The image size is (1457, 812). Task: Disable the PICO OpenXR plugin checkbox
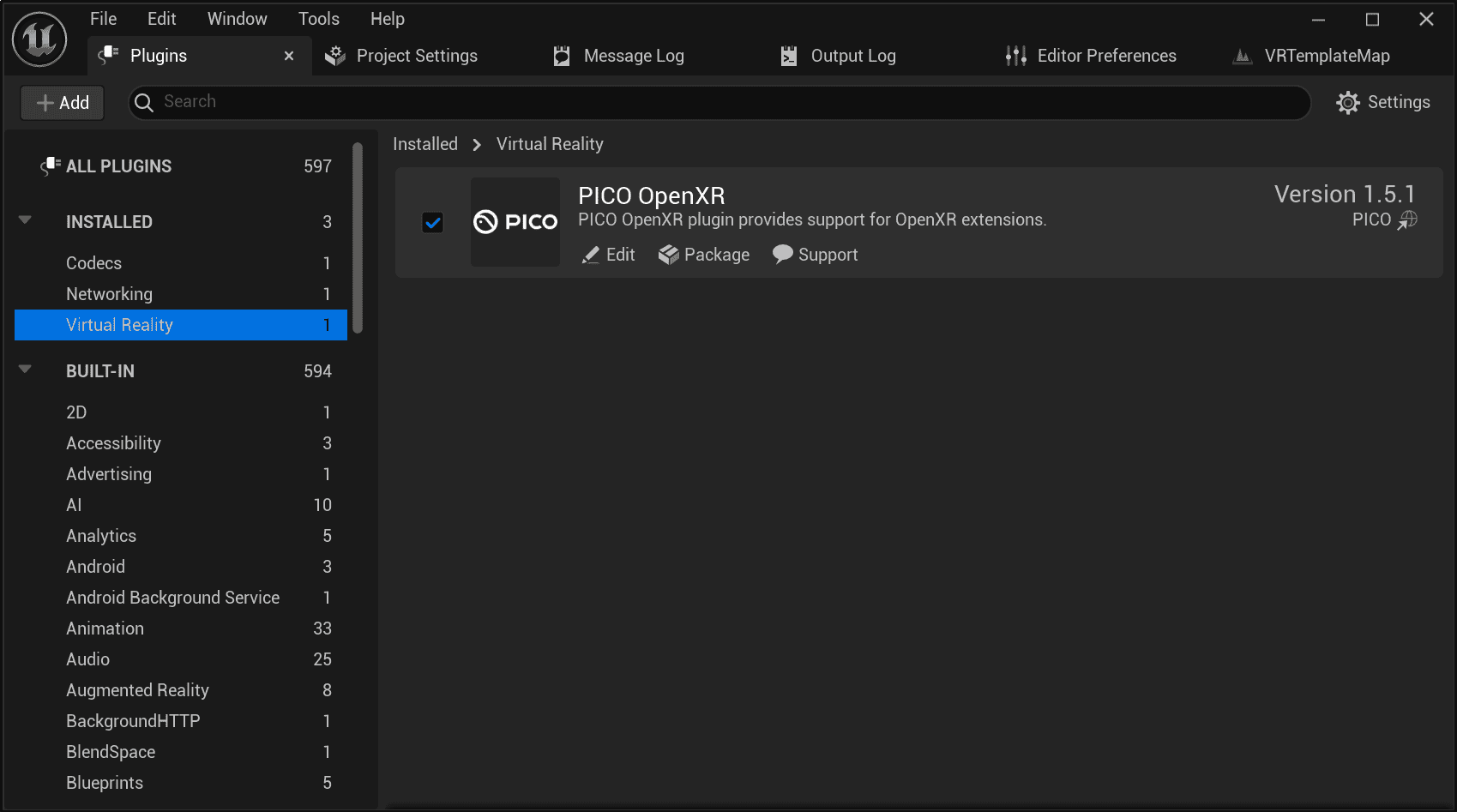[433, 222]
